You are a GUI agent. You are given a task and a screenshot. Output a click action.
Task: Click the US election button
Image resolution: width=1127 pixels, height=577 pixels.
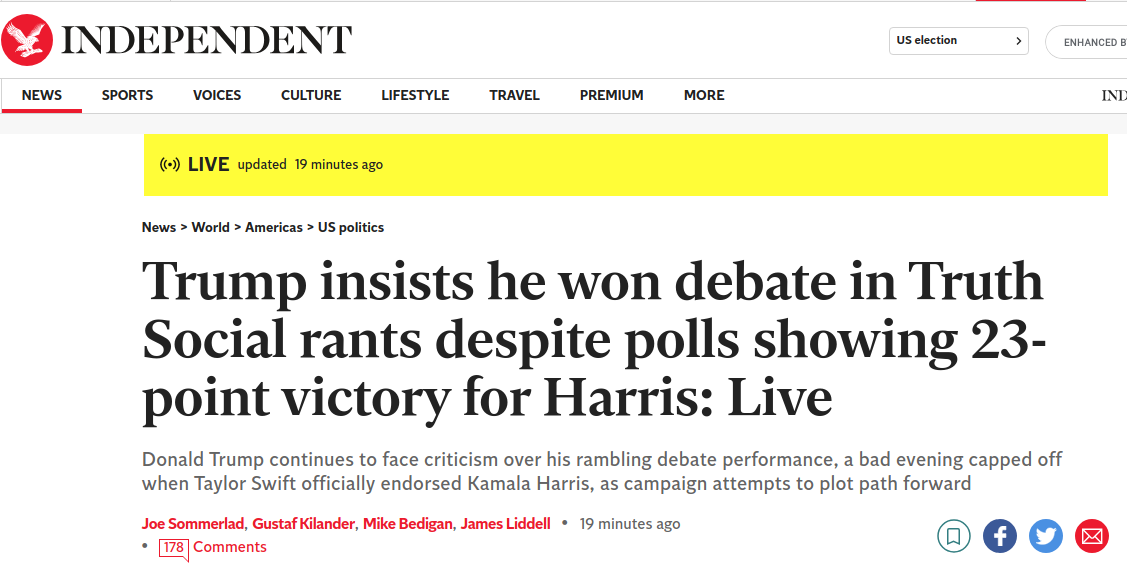coord(958,41)
